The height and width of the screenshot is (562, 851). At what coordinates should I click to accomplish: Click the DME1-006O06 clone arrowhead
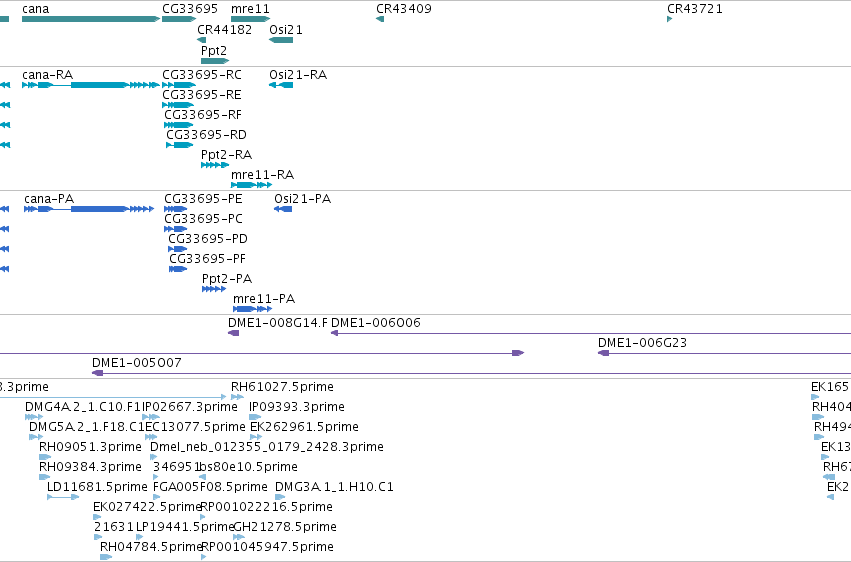[x=334, y=333]
